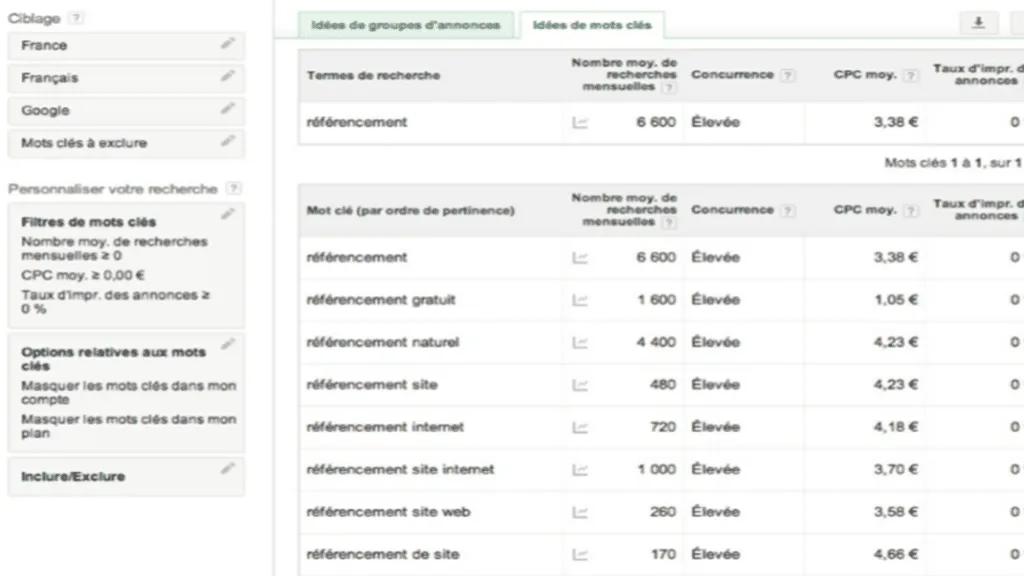Sort by Termes de recherche column header
This screenshot has height=576, width=1024.
pos(373,75)
